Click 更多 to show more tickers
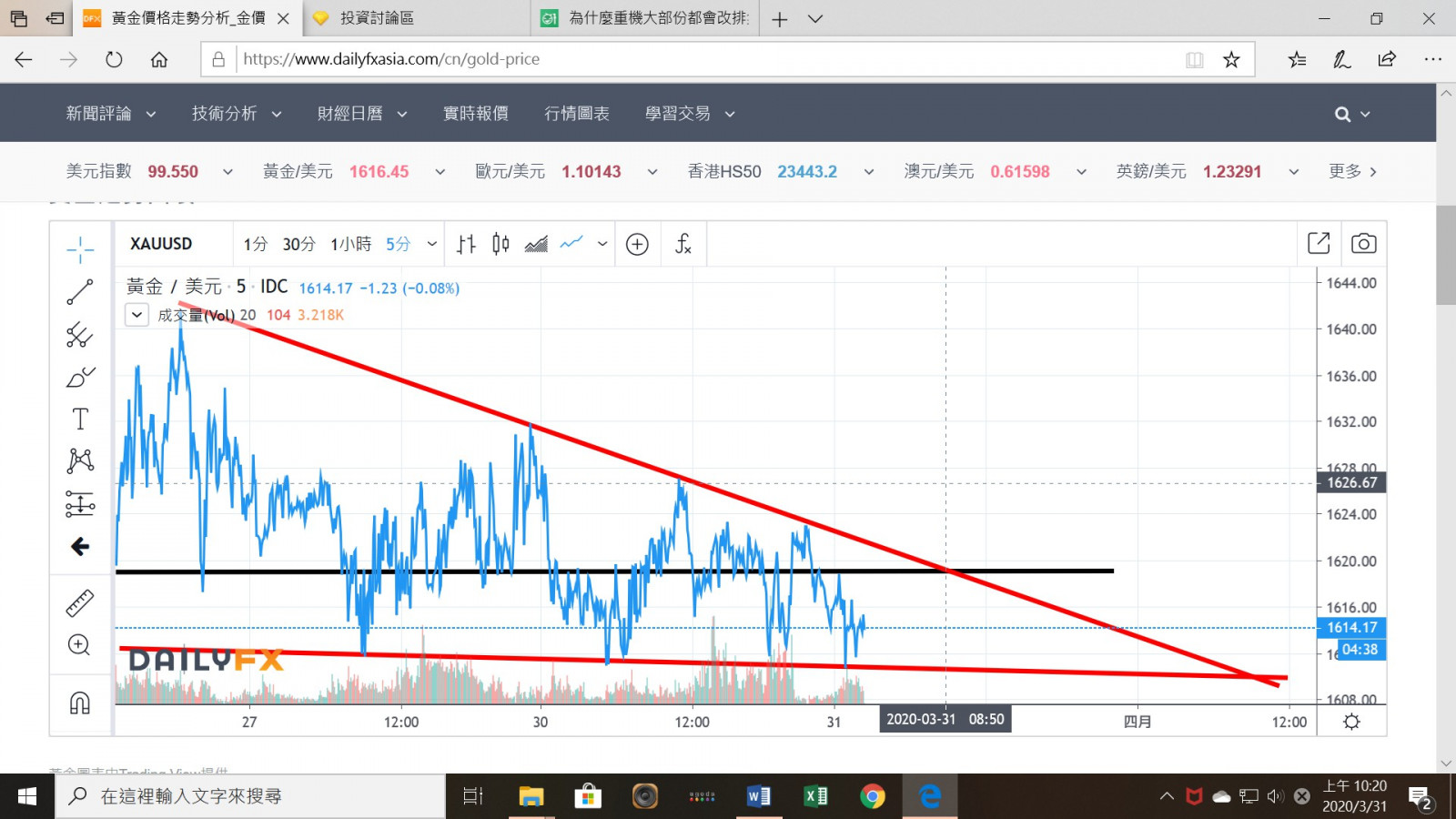The width and height of the screenshot is (1456, 819). [1352, 172]
